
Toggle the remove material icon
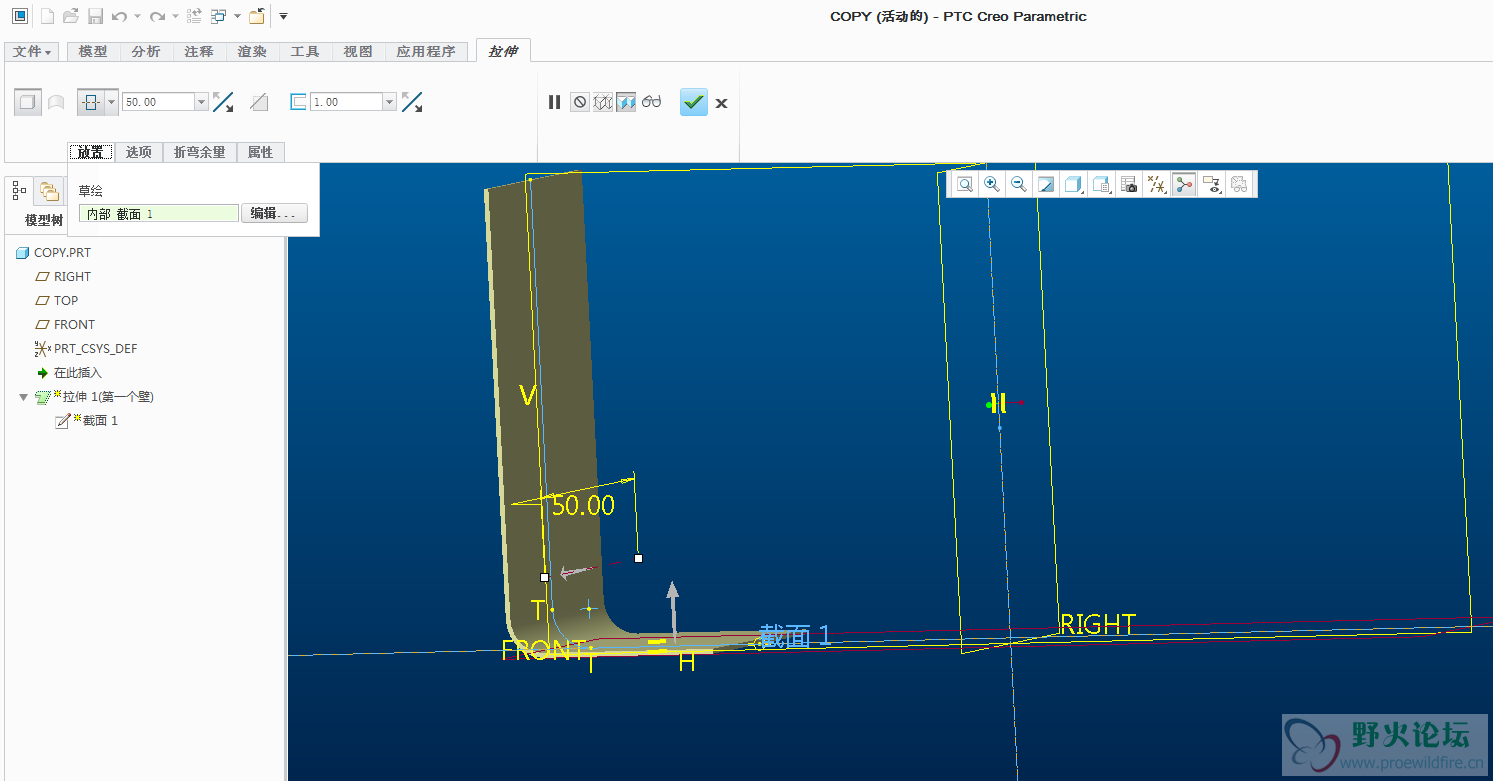259,102
